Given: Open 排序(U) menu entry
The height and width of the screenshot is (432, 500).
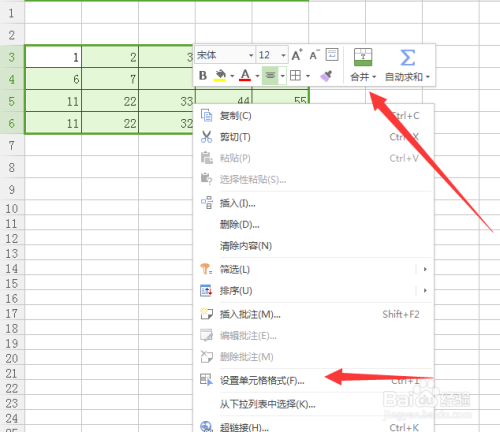Looking at the screenshot, I should click(x=314, y=291).
